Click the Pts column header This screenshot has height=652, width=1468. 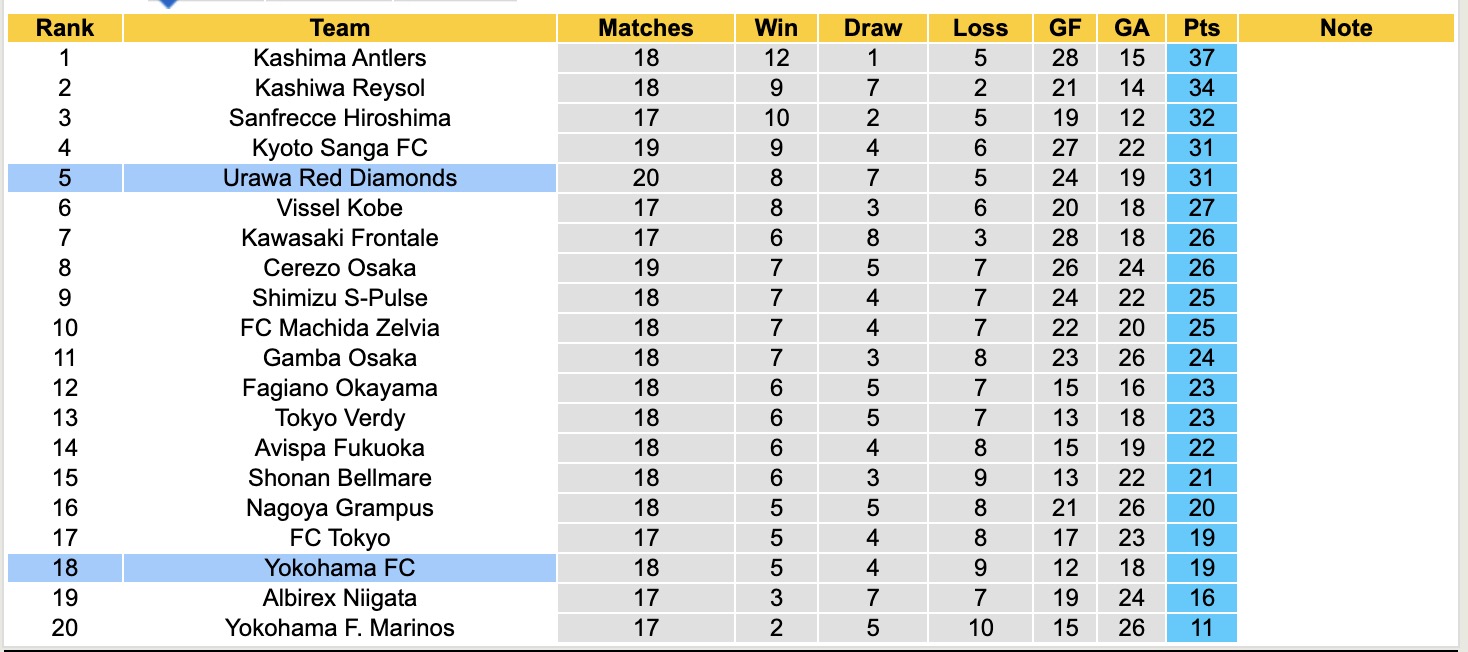tap(1201, 28)
